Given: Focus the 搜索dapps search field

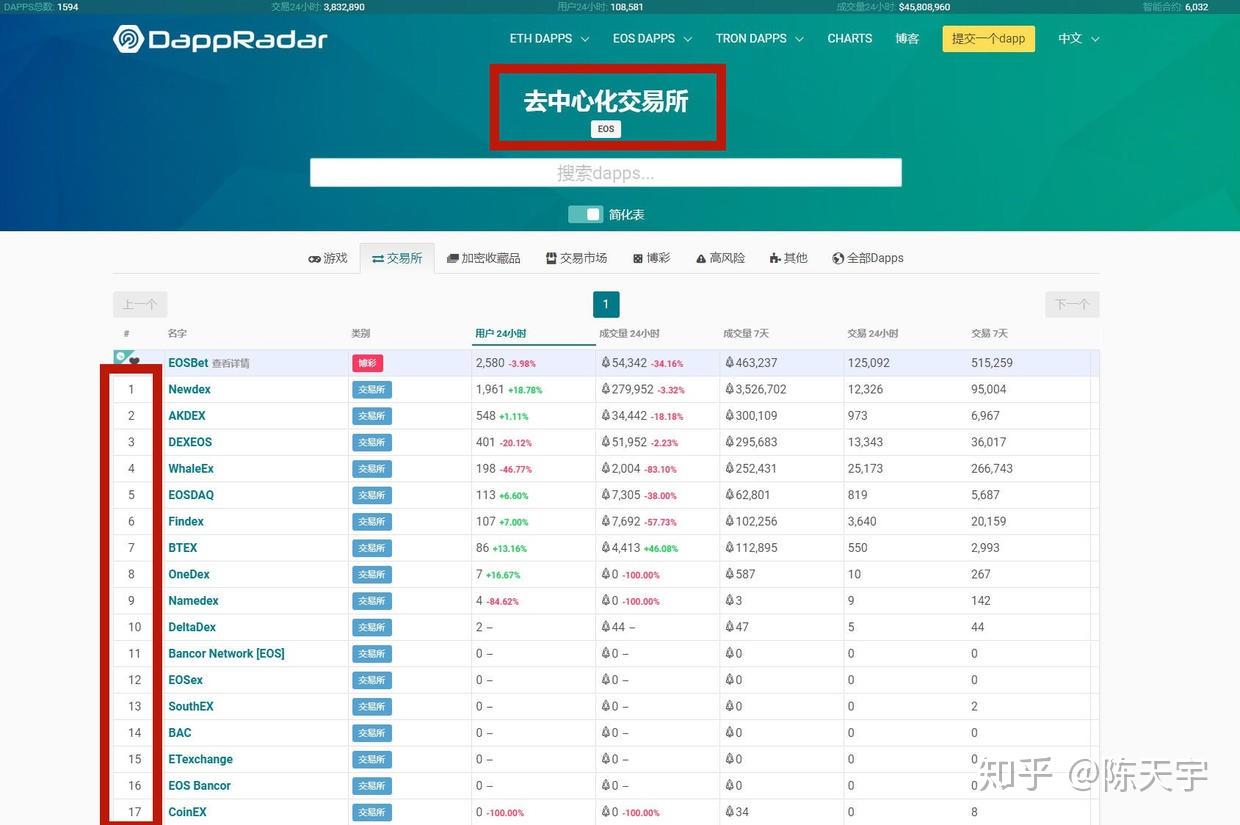Looking at the screenshot, I should 606,172.
